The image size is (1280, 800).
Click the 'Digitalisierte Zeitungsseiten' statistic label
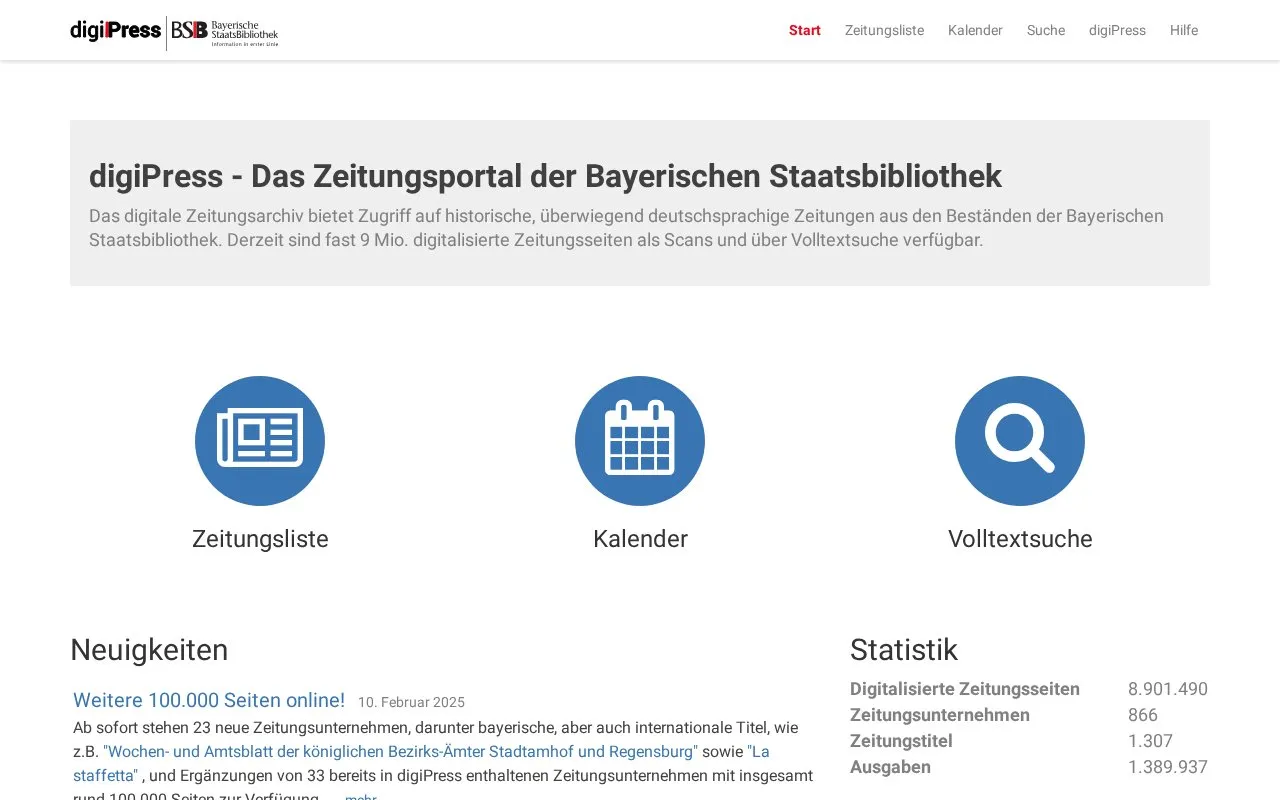tap(965, 689)
